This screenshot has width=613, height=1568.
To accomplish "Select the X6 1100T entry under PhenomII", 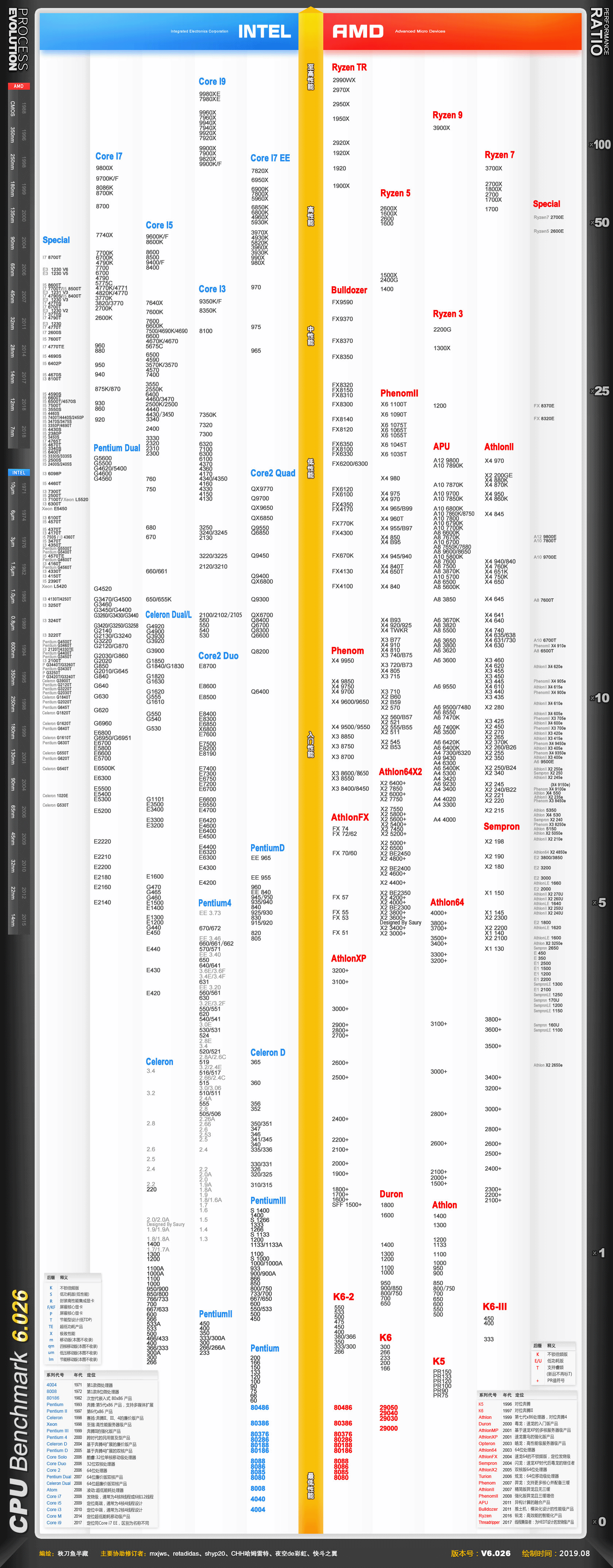I will (x=394, y=404).
